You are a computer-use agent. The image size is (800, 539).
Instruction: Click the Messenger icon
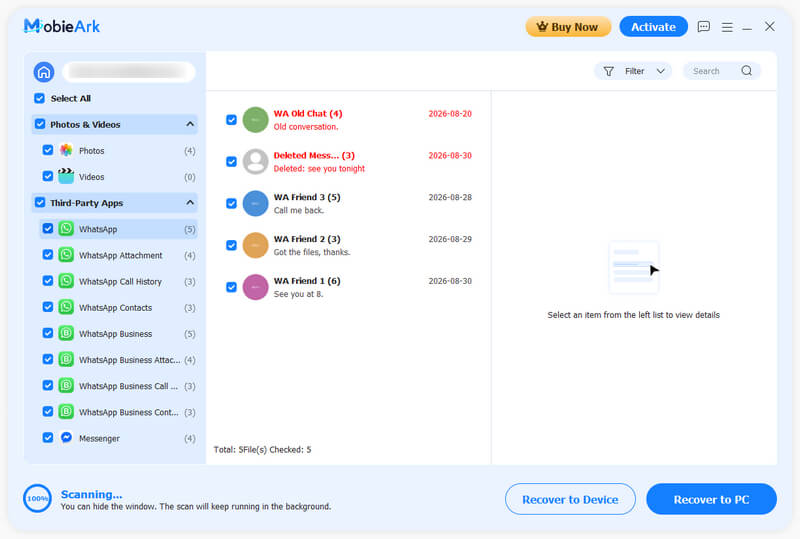click(x=66, y=437)
